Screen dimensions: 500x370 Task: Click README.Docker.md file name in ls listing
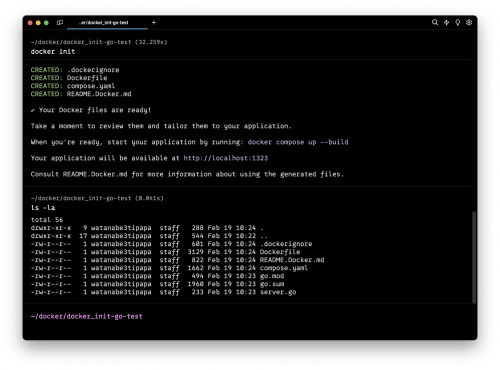point(292,260)
